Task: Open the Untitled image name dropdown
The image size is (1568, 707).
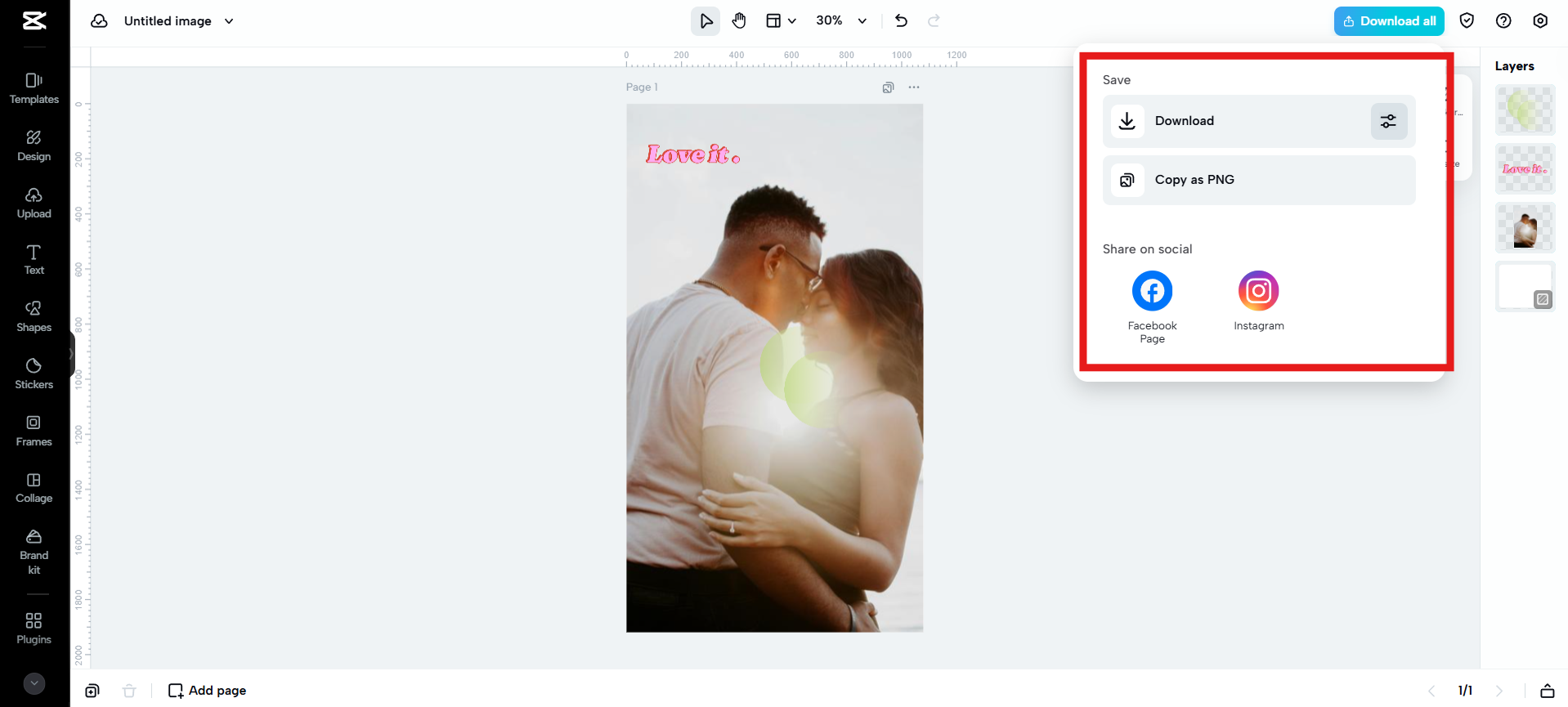Action: (179, 20)
